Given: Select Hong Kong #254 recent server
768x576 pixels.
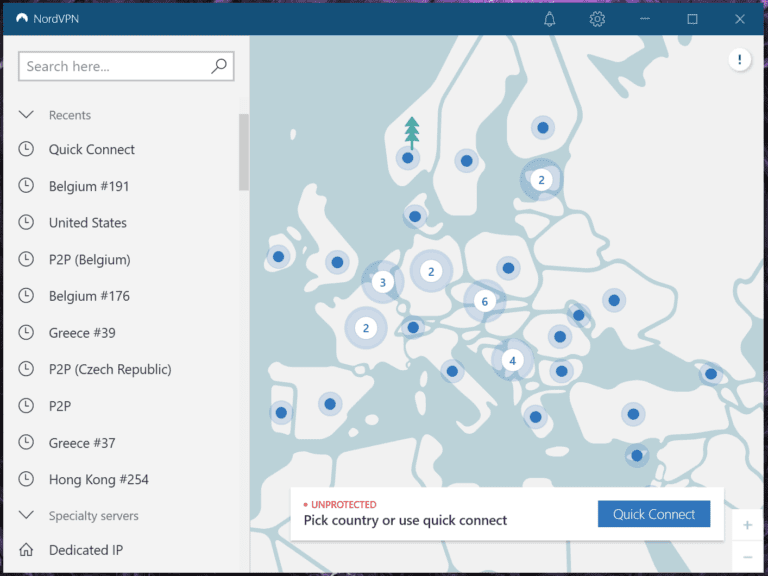Looking at the screenshot, I should pyautogui.click(x=98, y=479).
